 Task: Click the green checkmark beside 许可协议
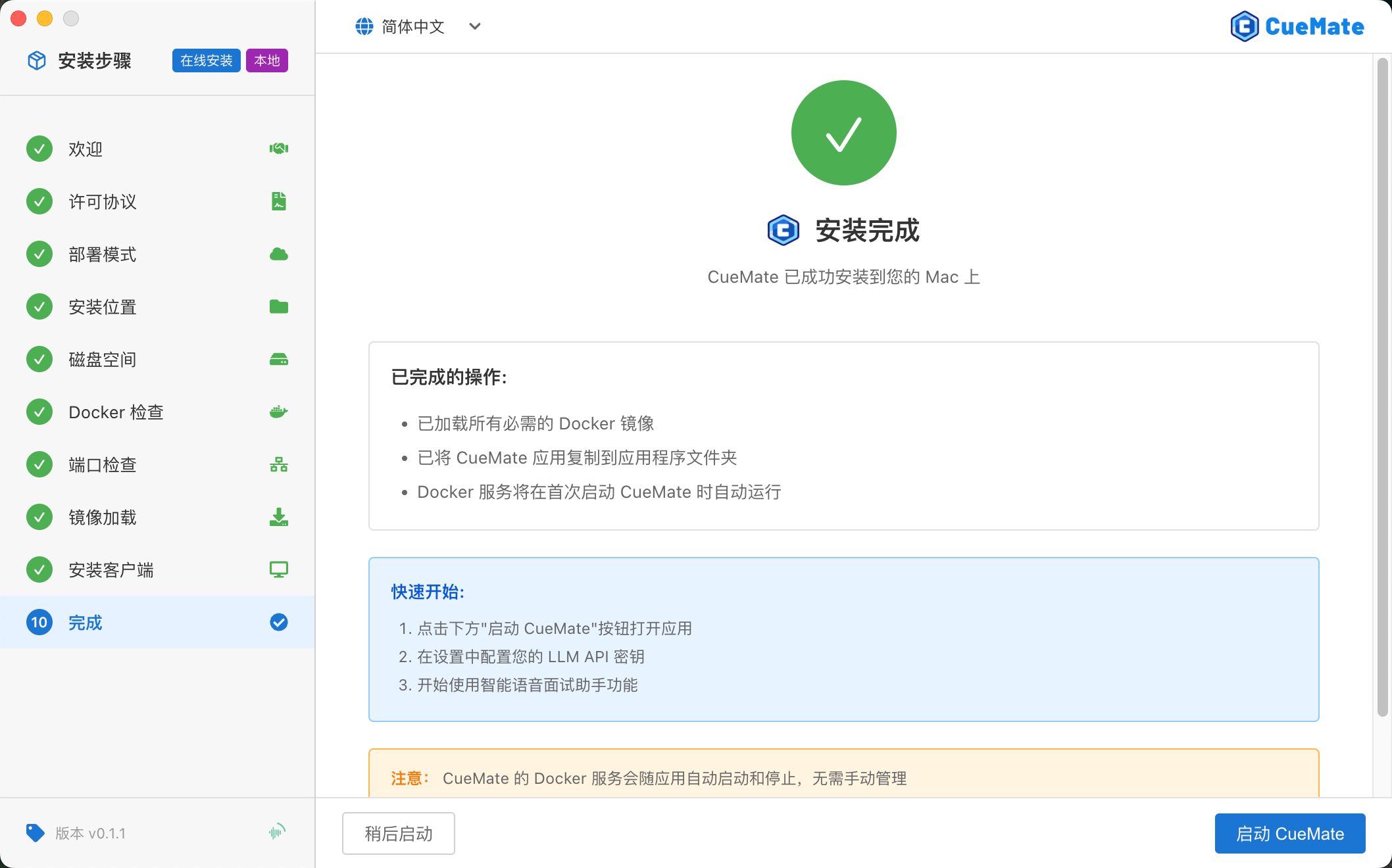(x=39, y=201)
